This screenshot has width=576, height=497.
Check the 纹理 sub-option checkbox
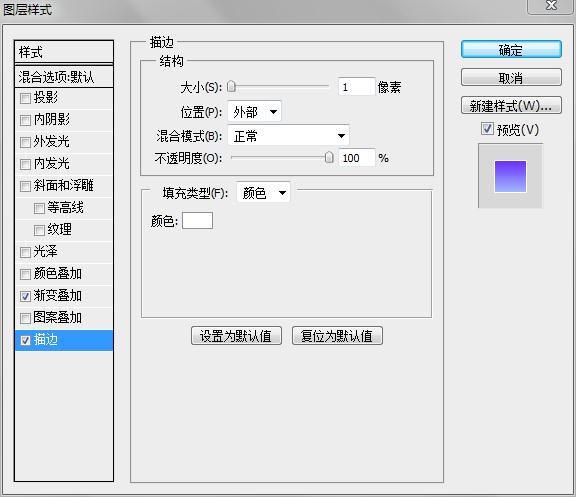(x=39, y=230)
